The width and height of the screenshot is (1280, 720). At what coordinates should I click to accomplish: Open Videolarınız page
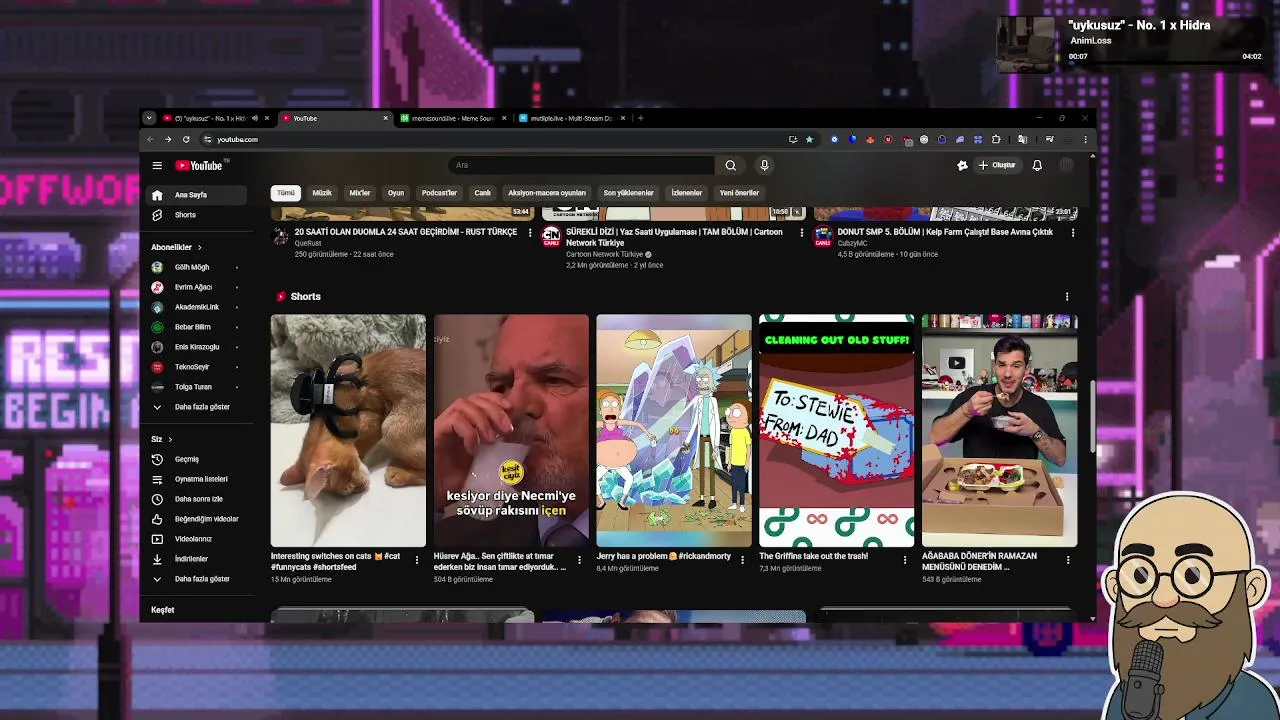click(197, 539)
